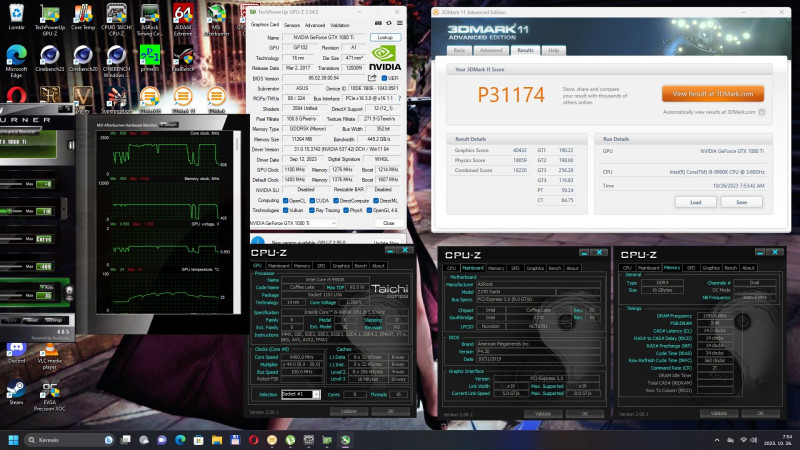The width and height of the screenshot is (800, 450).
Task: Click the Detach button on Afterburner Hardware Monitor
Action: pyautogui.click(x=169, y=125)
